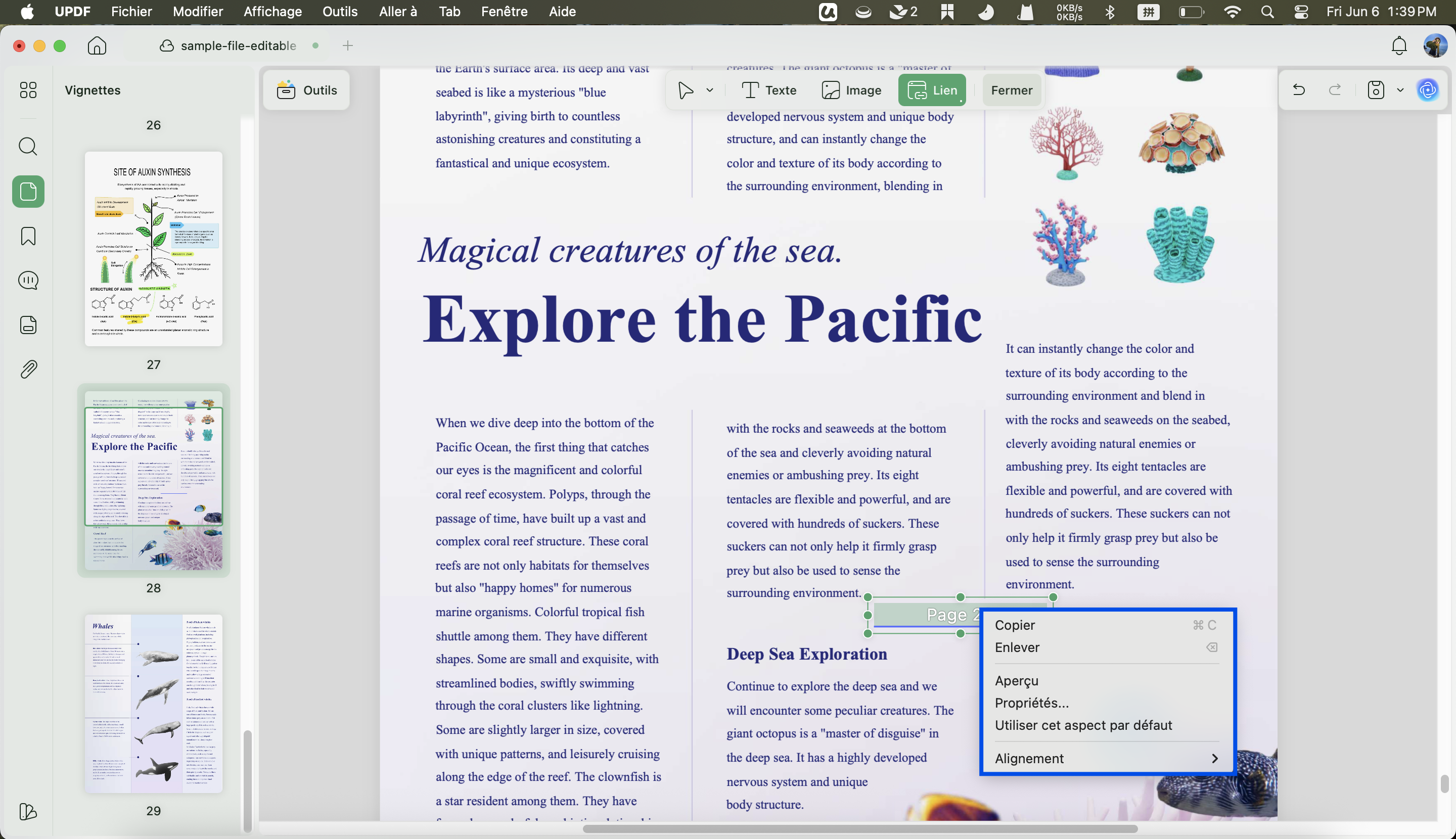
Task: Click the Vignettes panel title
Action: click(x=93, y=90)
